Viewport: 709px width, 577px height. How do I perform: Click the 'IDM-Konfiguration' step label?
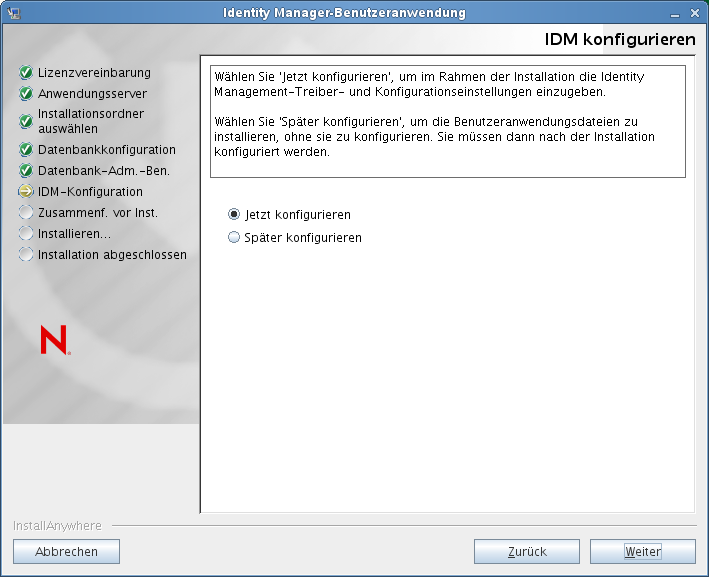click(90, 192)
